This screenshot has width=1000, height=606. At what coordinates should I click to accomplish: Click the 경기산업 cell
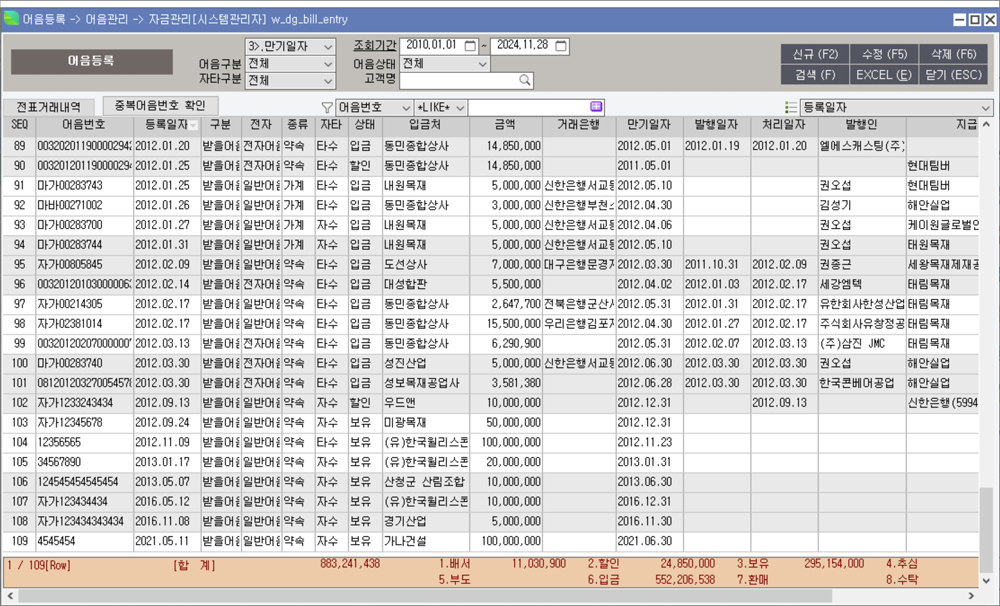coord(426,522)
